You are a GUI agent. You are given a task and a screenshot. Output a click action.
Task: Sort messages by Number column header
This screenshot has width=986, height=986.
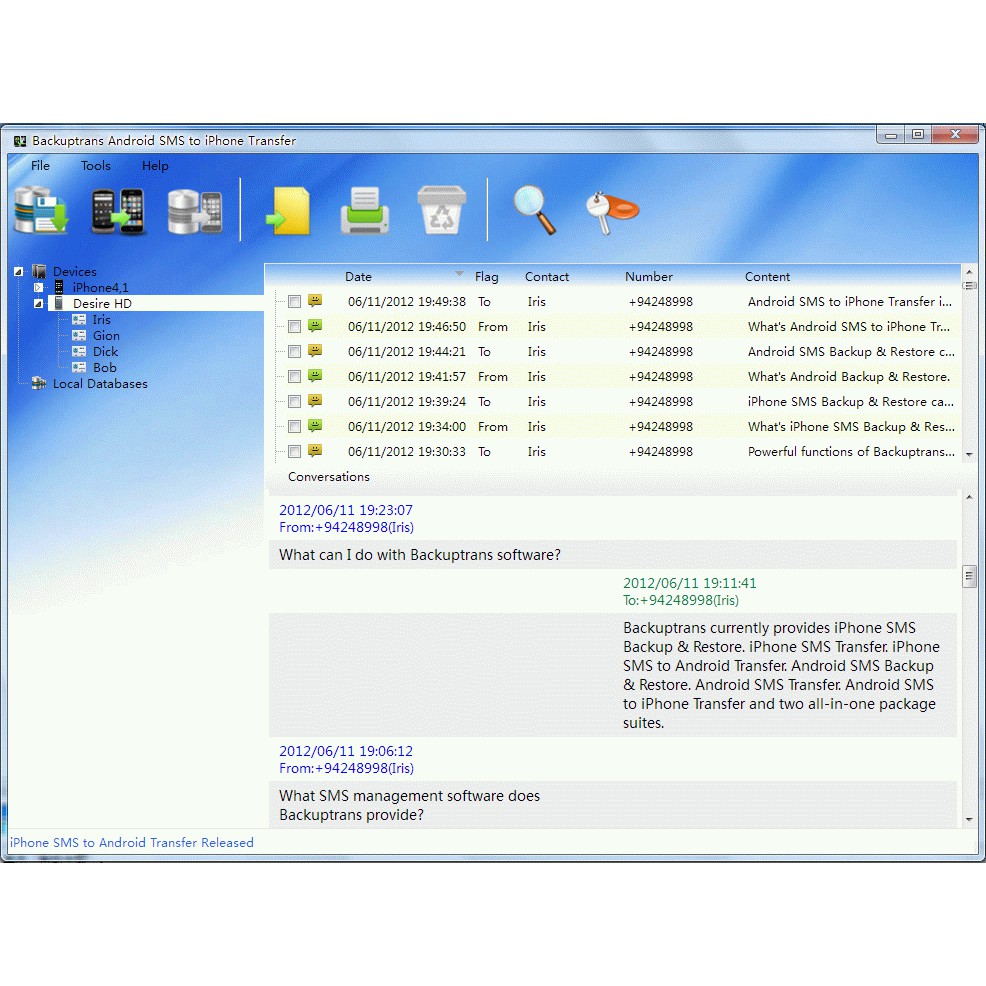(x=649, y=277)
